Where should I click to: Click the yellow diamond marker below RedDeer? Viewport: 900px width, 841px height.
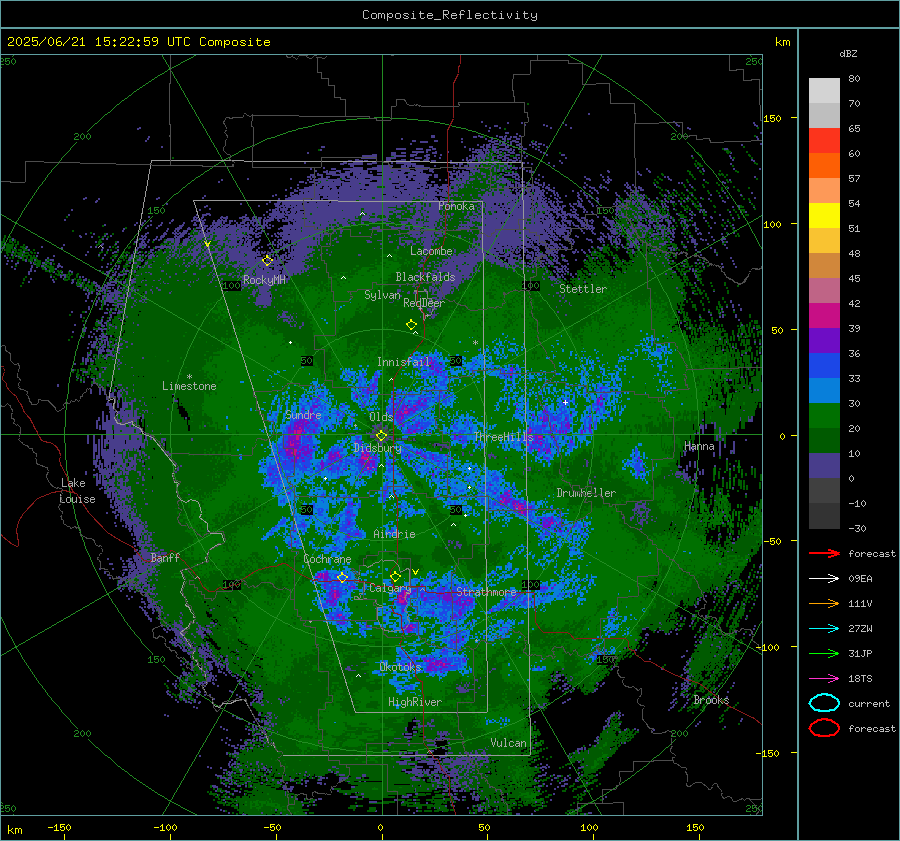[411, 324]
